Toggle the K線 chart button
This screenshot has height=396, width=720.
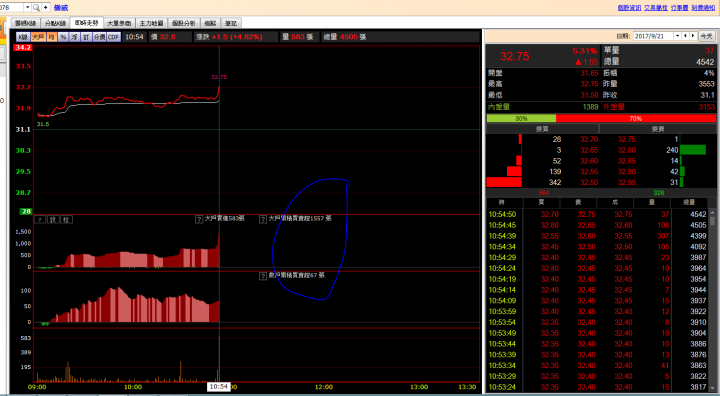pos(23,37)
